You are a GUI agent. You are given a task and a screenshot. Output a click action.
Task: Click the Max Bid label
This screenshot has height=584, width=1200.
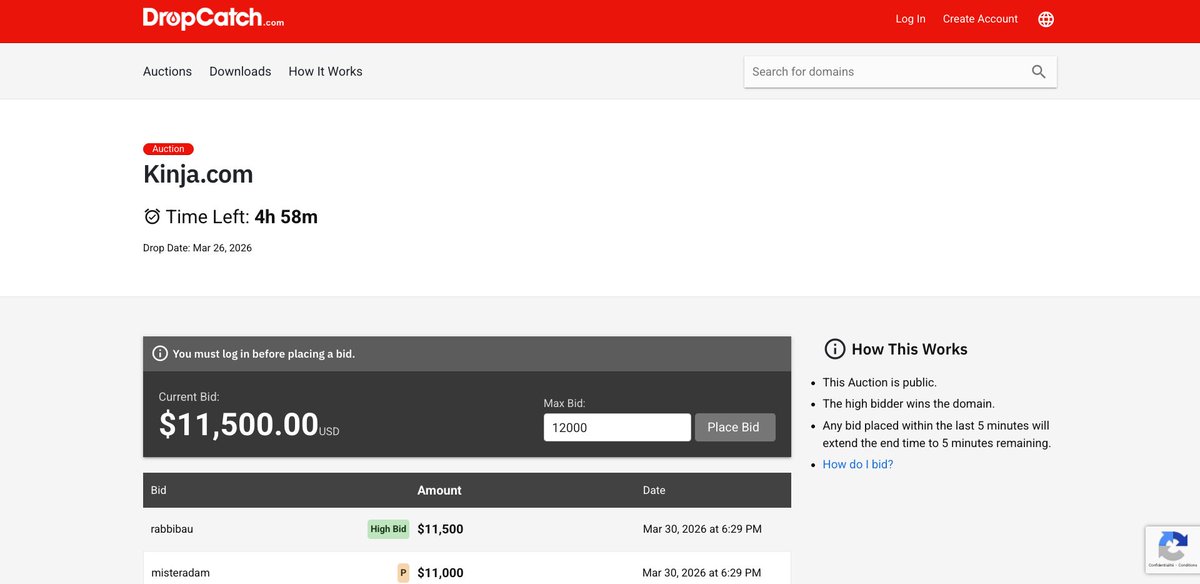coord(564,404)
